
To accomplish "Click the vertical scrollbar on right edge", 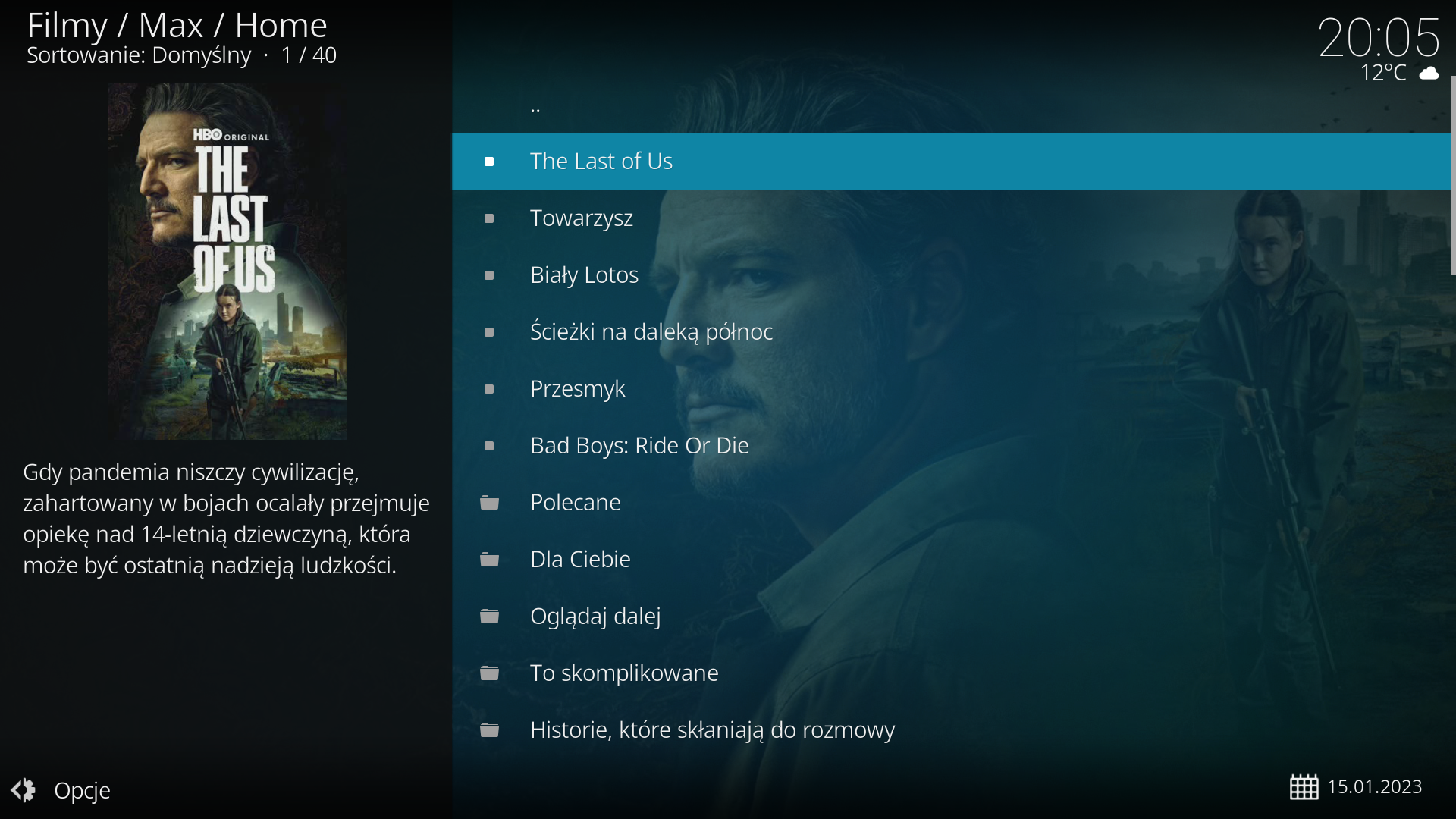I will (1453, 175).
